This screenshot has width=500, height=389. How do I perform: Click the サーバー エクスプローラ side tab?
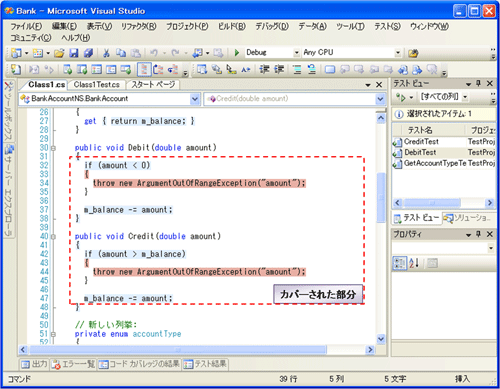pos(9,190)
